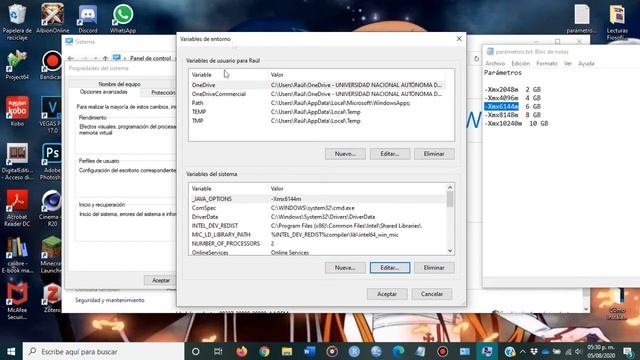Viewport: 640px width, 360px height.
Task: Select the NUMBER_OF_PROCESSORS system variable row
Action: (317, 244)
